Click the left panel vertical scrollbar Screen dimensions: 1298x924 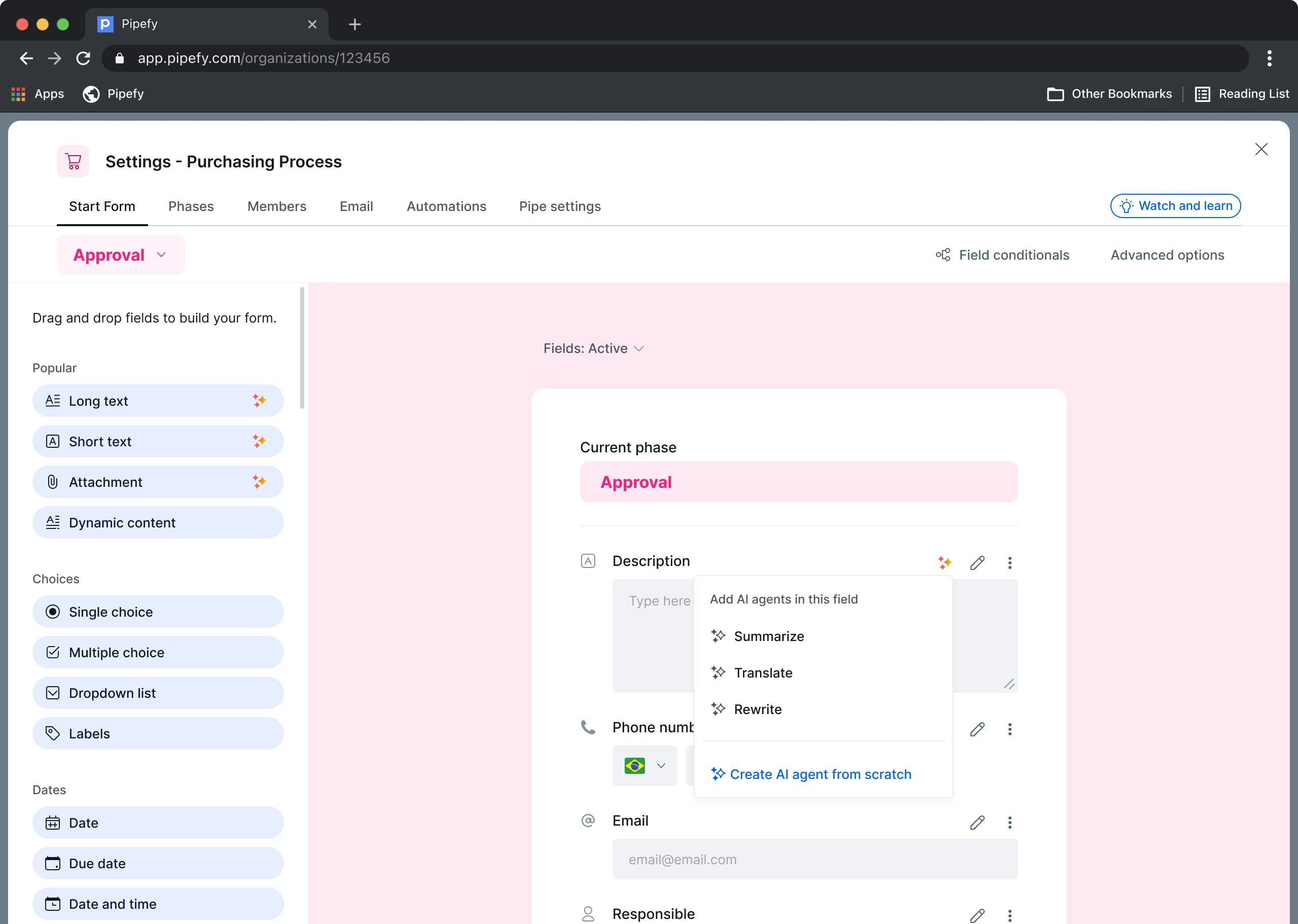coord(302,348)
